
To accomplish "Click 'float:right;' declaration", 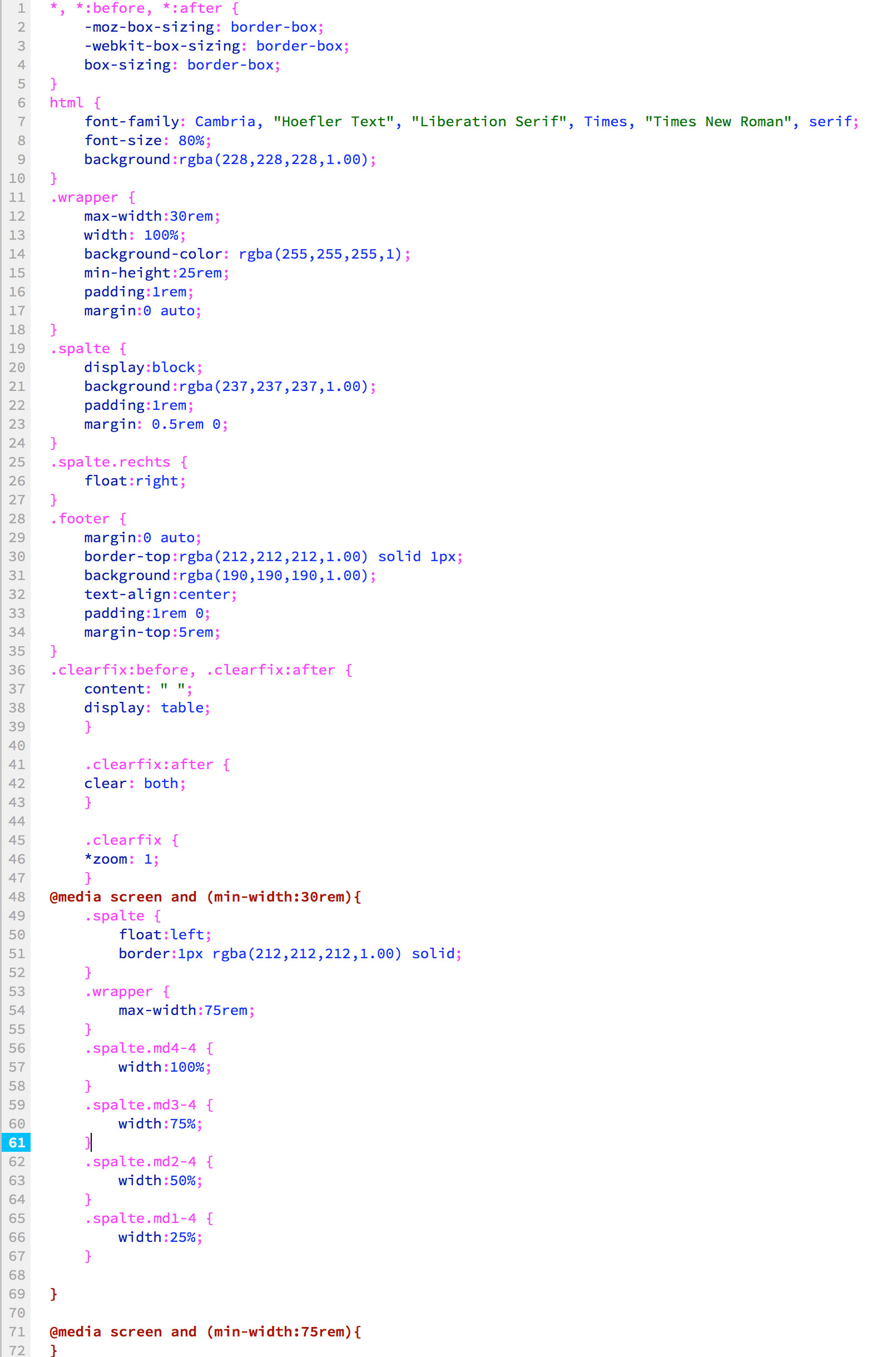I will click(135, 481).
